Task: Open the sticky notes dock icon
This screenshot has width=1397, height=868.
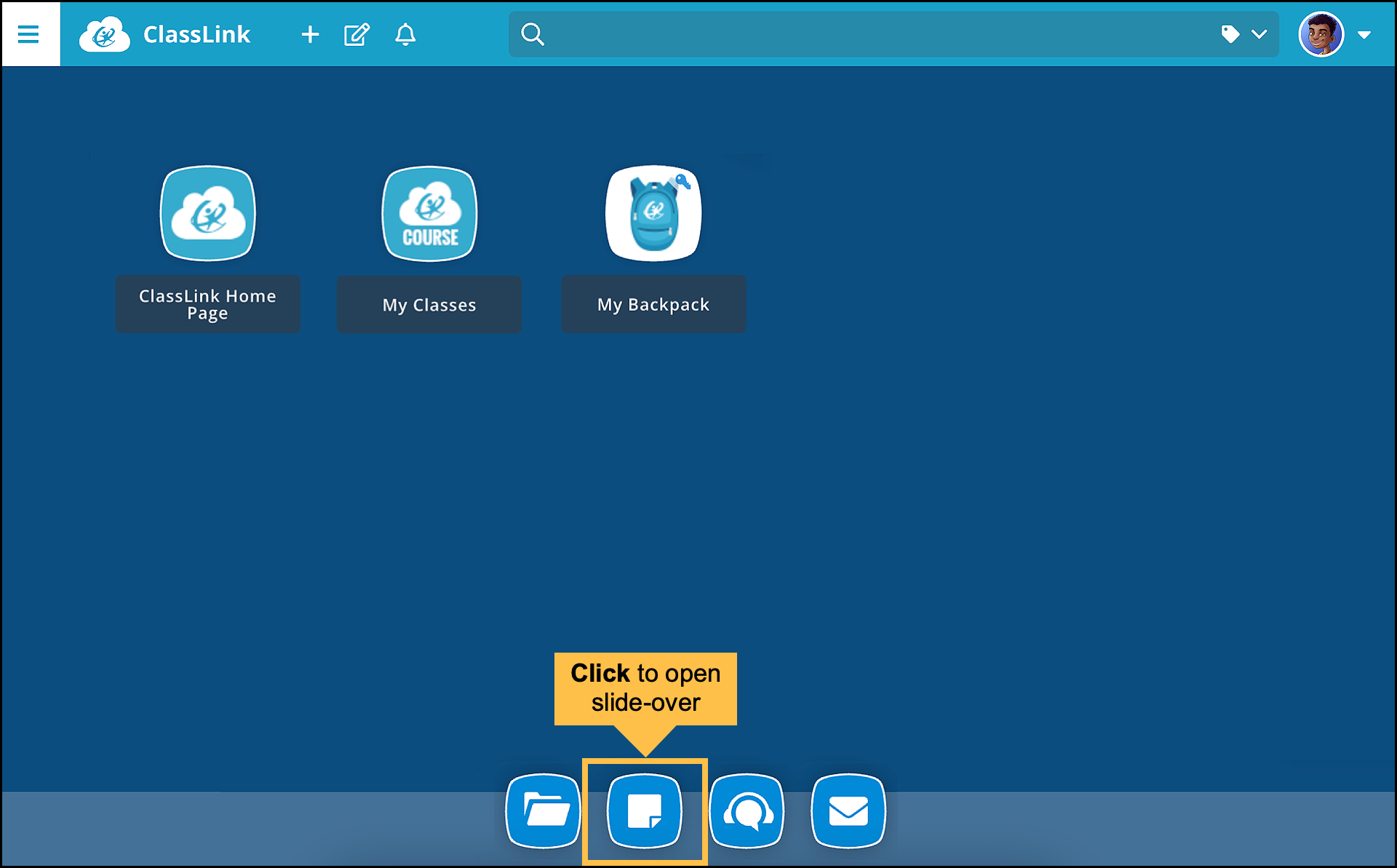Action: [645, 811]
